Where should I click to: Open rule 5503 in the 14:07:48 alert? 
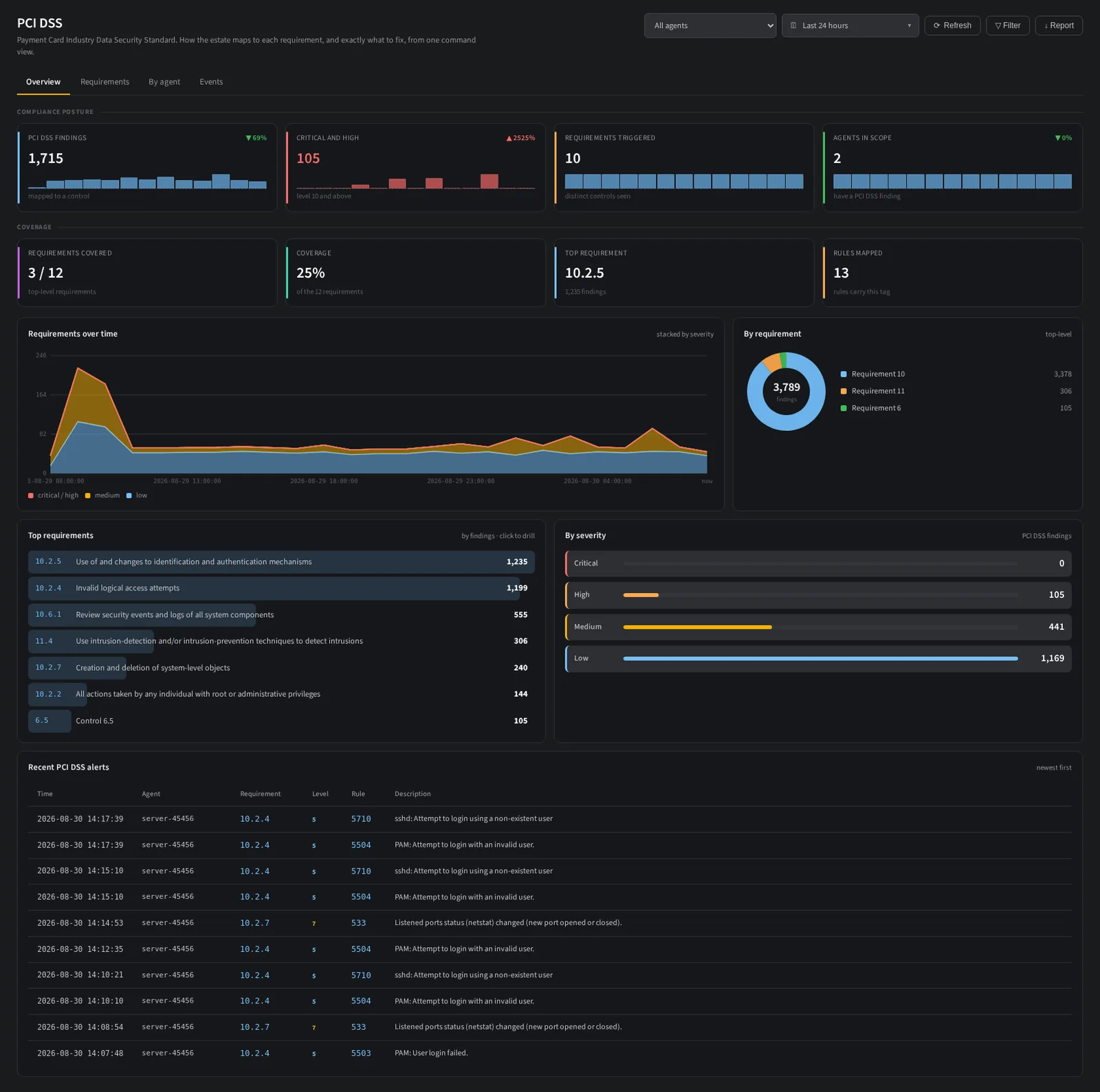click(x=361, y=1054)
